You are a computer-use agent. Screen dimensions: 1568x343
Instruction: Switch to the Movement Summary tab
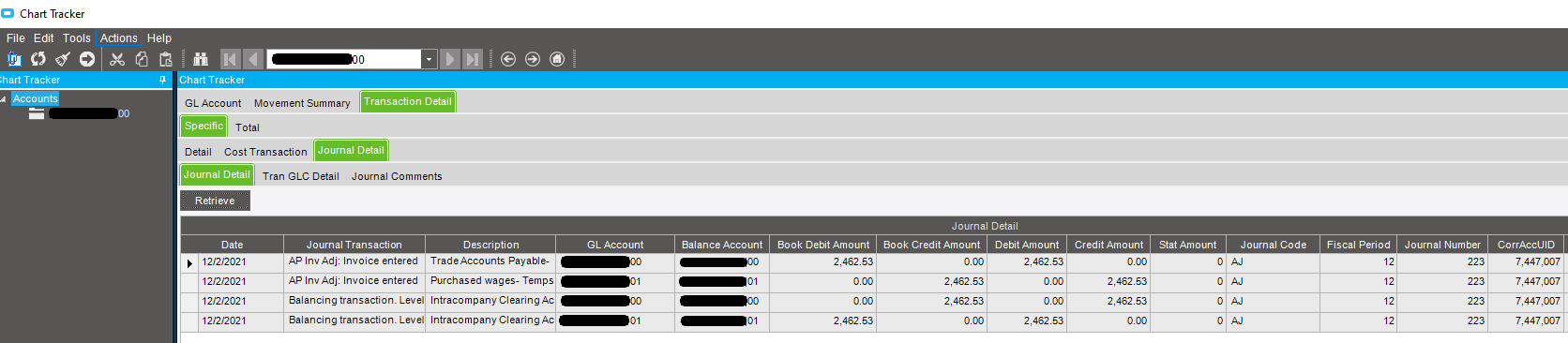(x=302, y=103)
